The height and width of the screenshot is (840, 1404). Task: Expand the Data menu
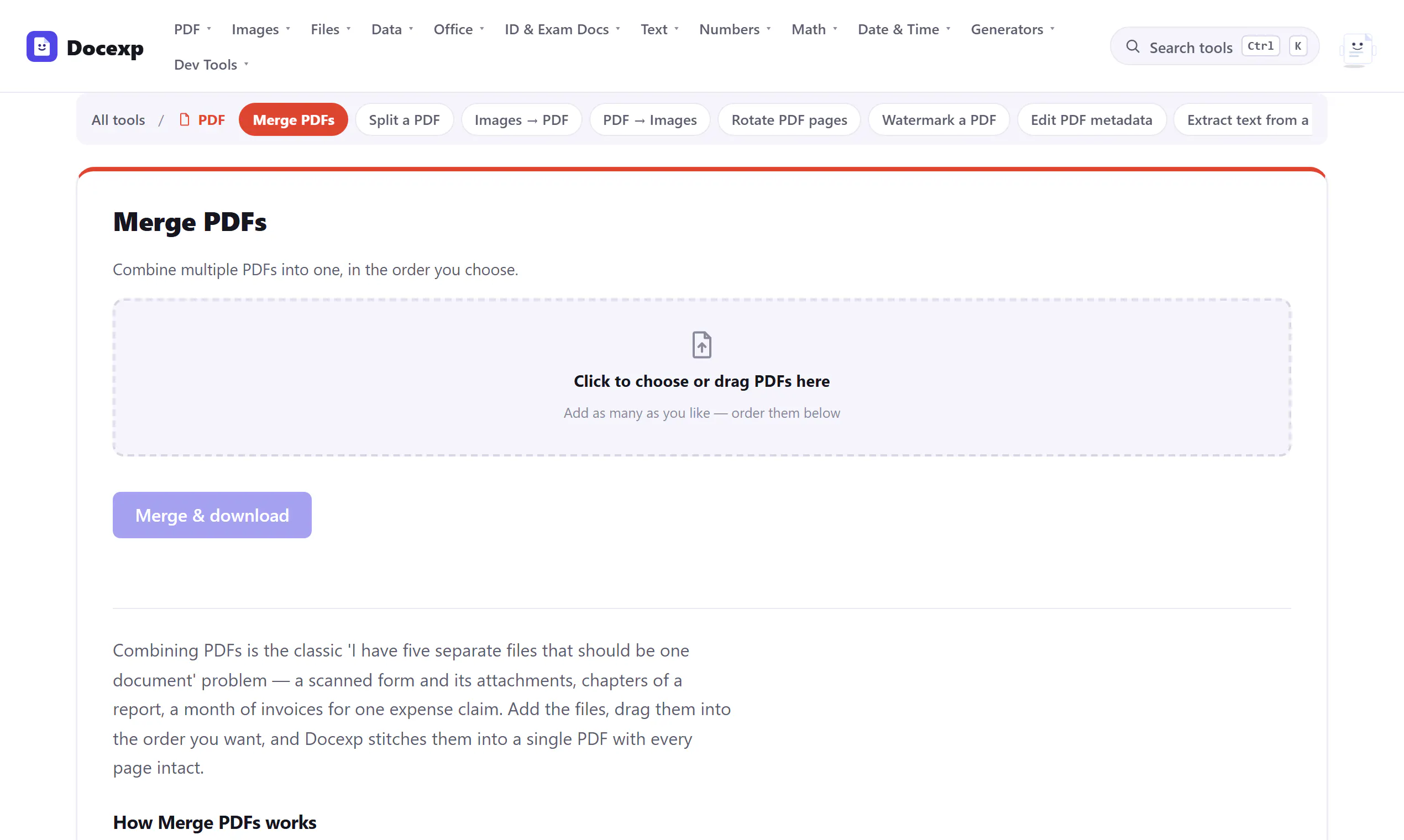tap(392, 29)
